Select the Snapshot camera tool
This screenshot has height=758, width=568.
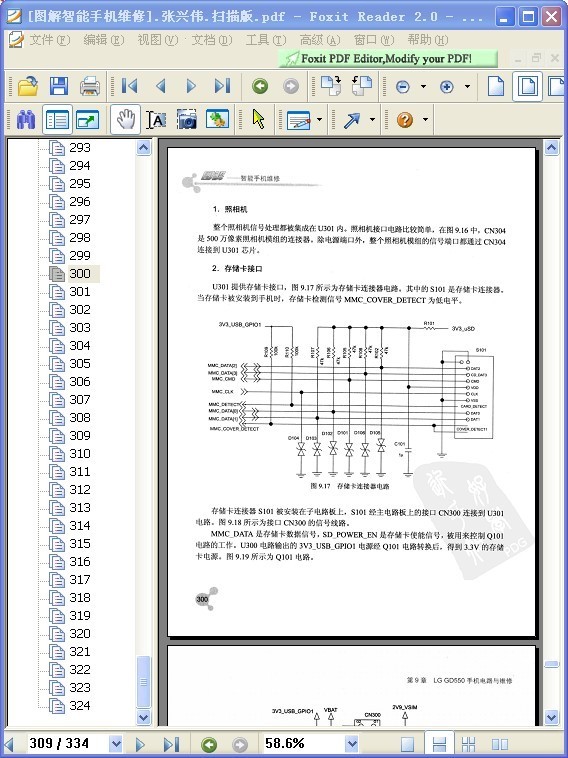tap(187, 119)
